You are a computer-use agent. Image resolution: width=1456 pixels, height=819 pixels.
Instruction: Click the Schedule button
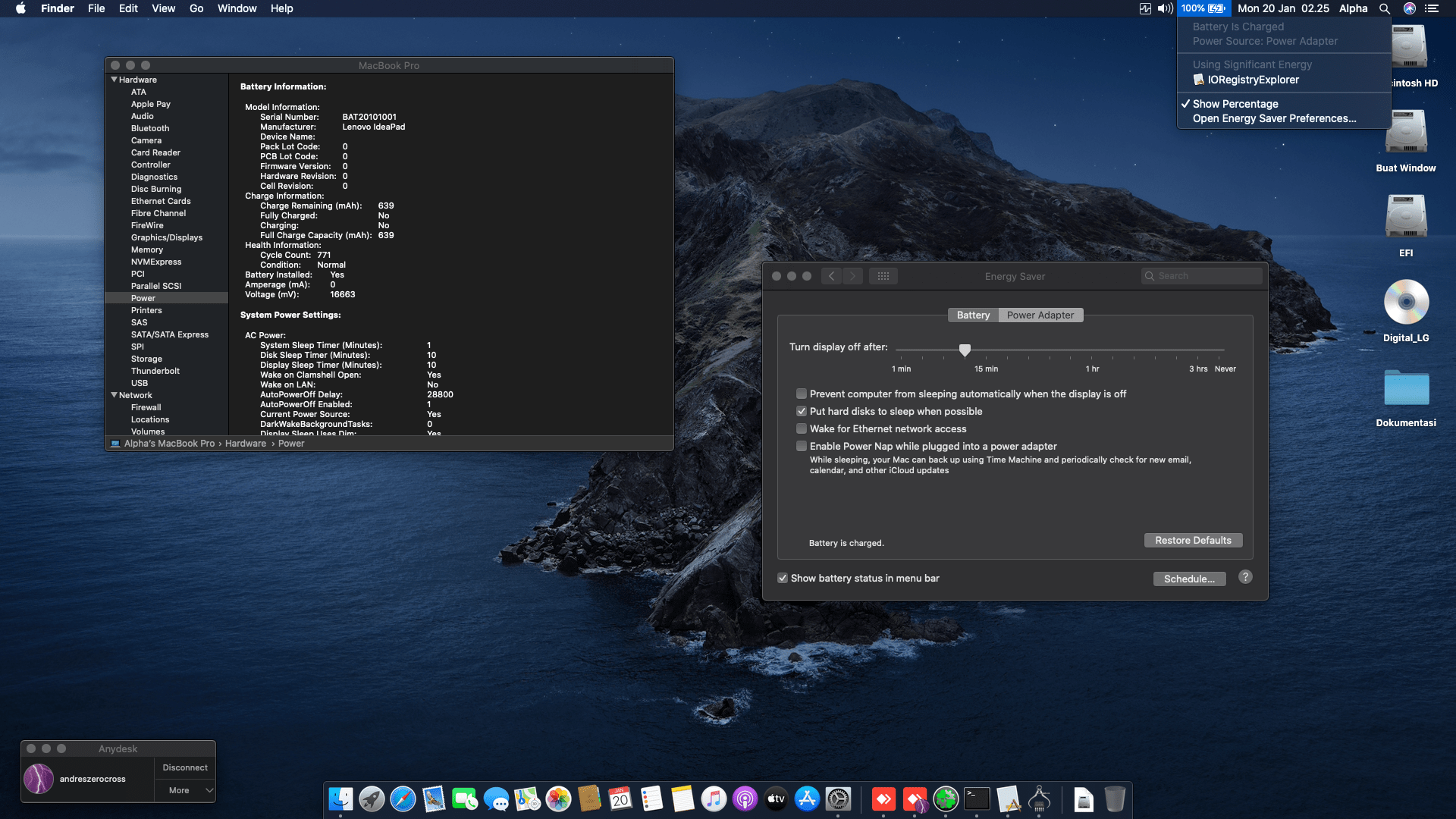[1189, 579]
